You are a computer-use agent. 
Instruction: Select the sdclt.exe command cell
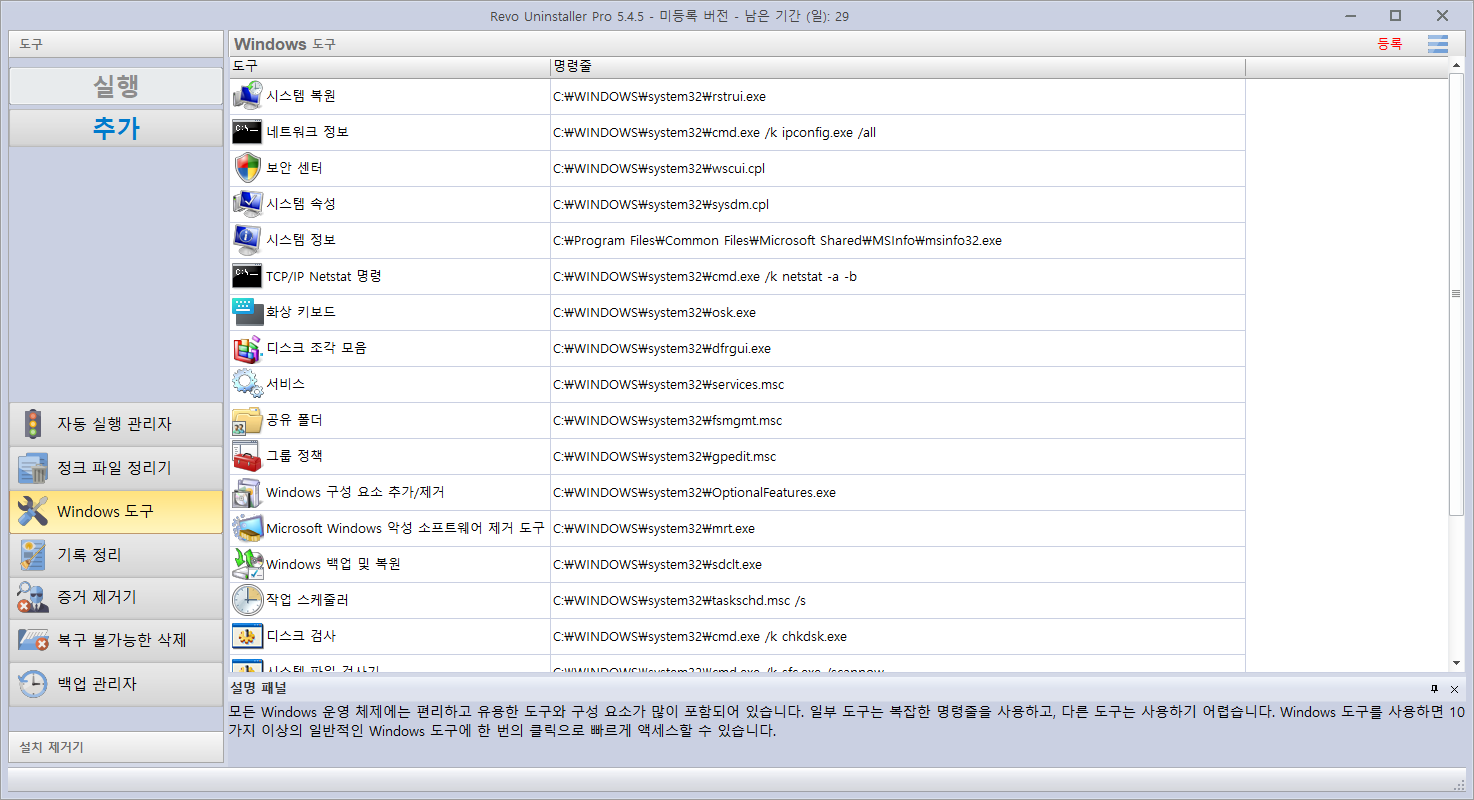tap(898, 565)
